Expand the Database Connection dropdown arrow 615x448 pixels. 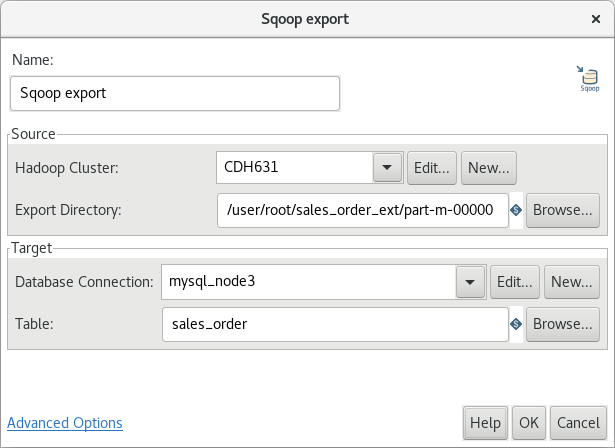470,282
